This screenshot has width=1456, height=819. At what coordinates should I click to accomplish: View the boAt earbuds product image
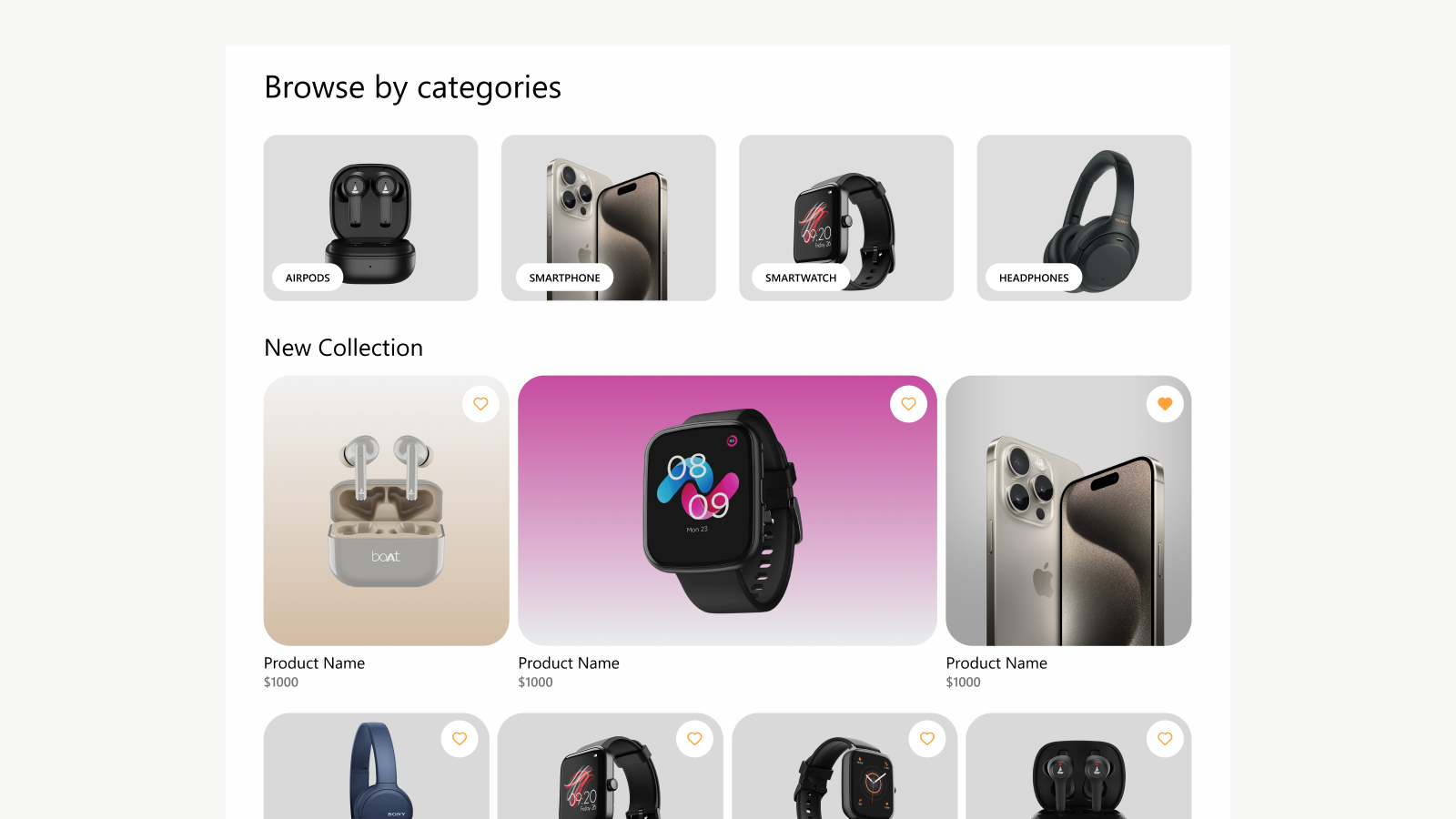tap(386, 511)
